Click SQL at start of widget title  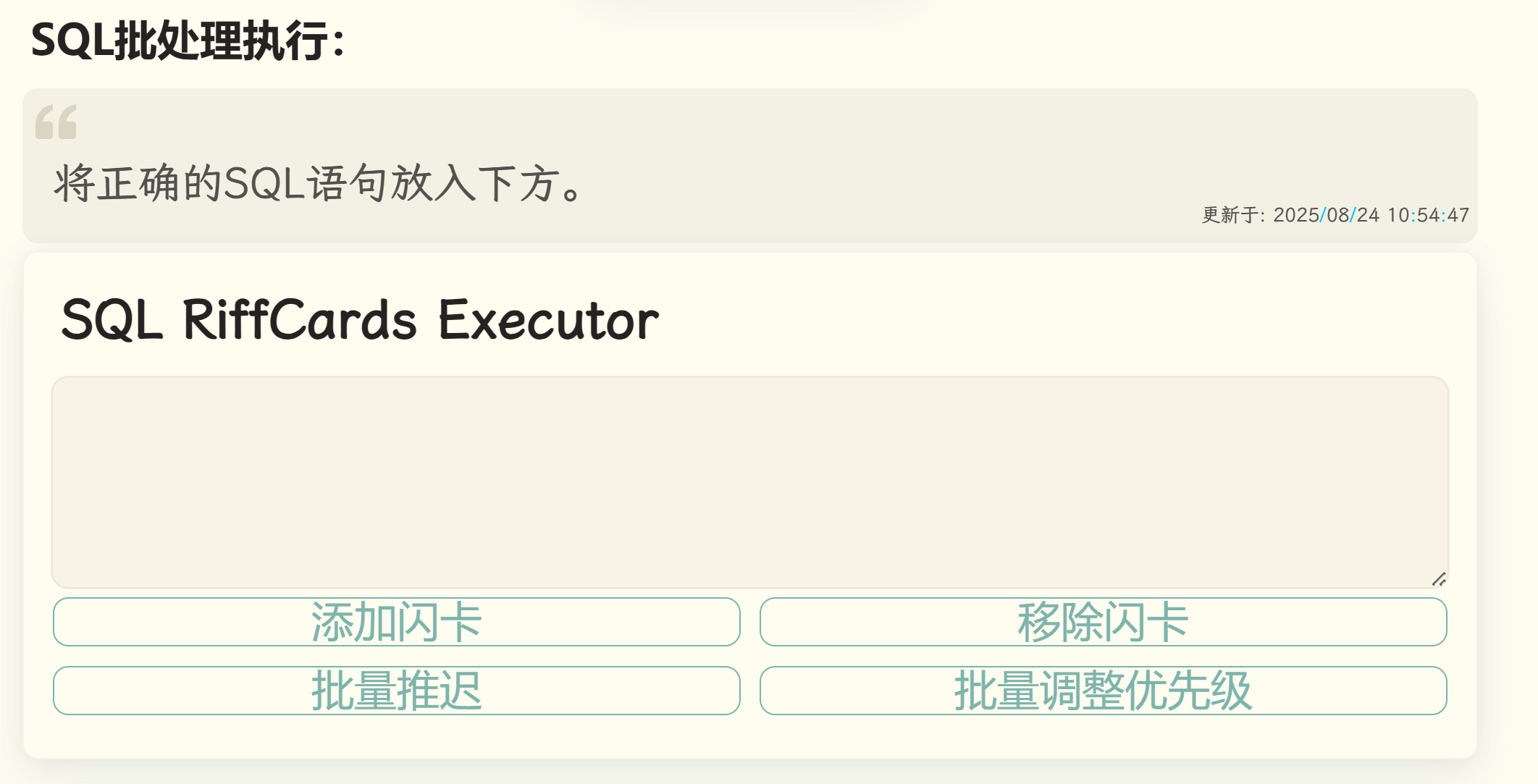coord(112,320)
